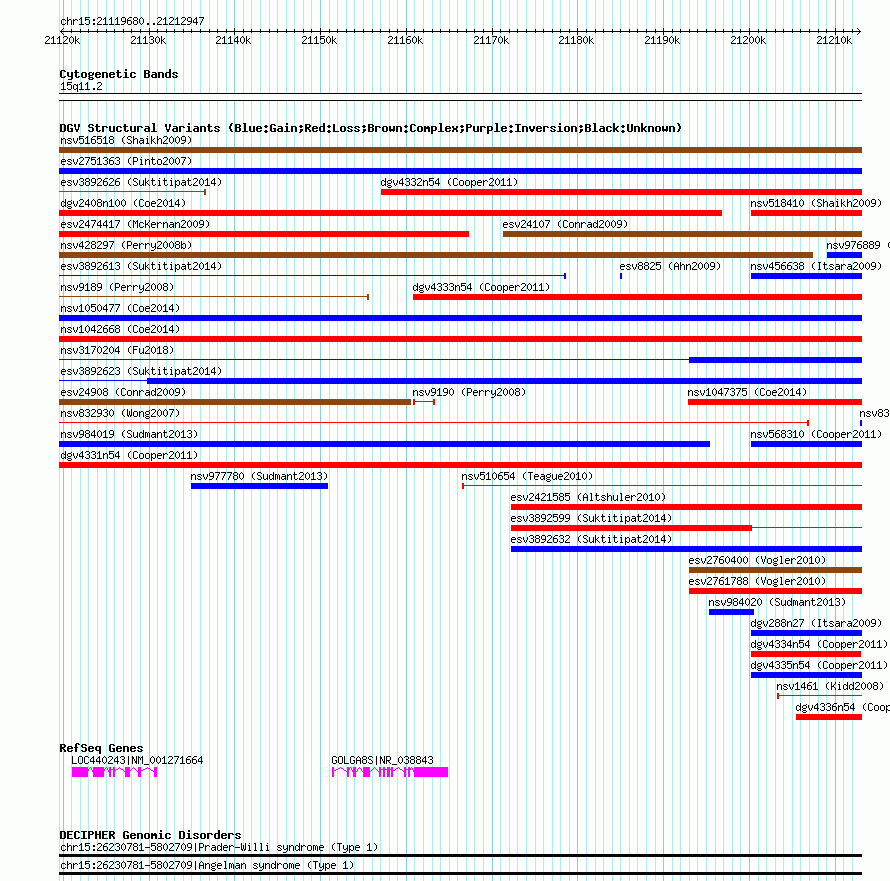The height and width of the screenshot is (881, 890).
Task: Click the nsv568310 (Cooper2011) label
Action: [x=816, y=434]
